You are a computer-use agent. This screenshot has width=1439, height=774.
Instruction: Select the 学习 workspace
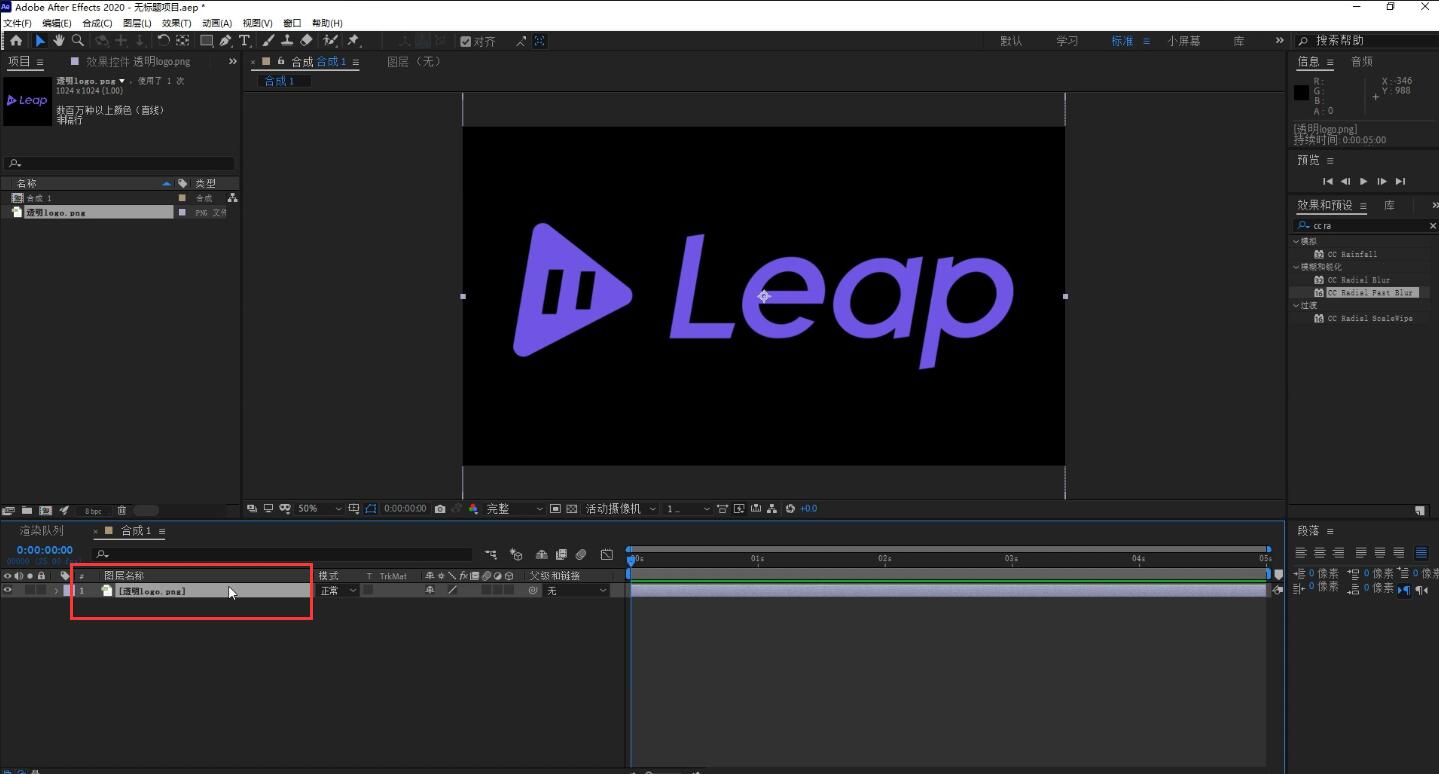(x=1067, y=41)
